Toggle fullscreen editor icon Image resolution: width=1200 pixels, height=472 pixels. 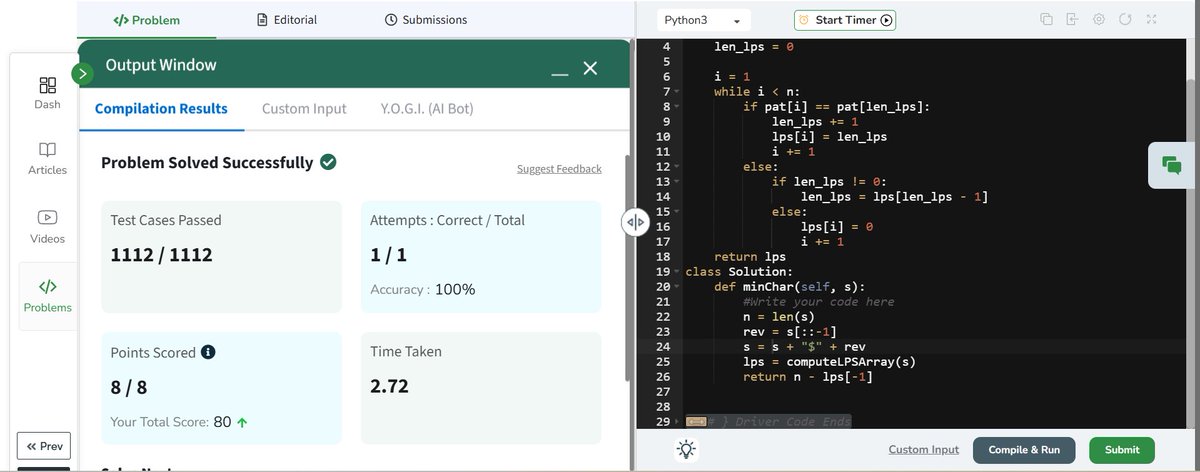click(x=1151, y=19)
